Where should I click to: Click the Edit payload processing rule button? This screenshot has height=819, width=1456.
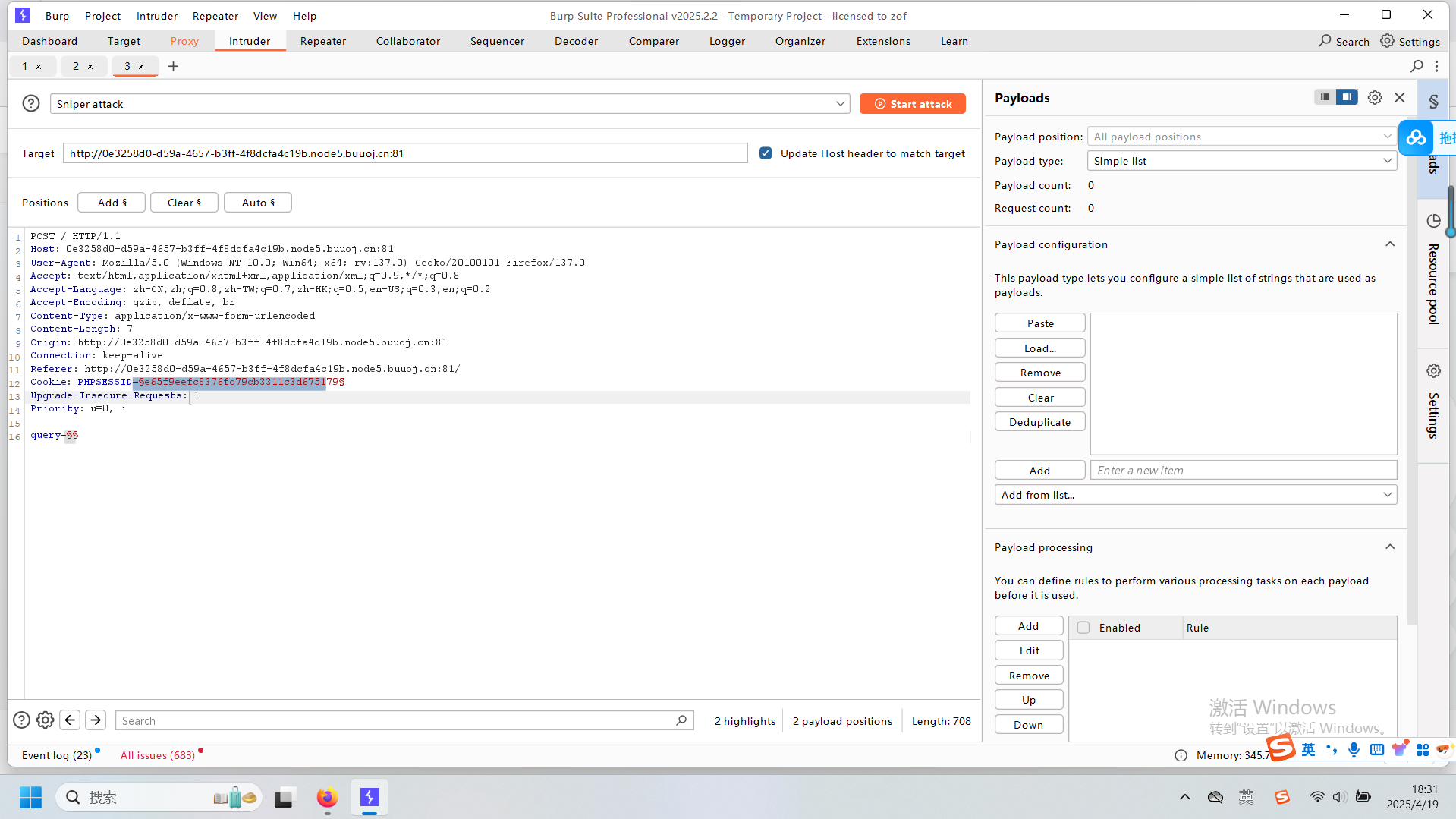pyautogui.click(x=1029, y=650)
